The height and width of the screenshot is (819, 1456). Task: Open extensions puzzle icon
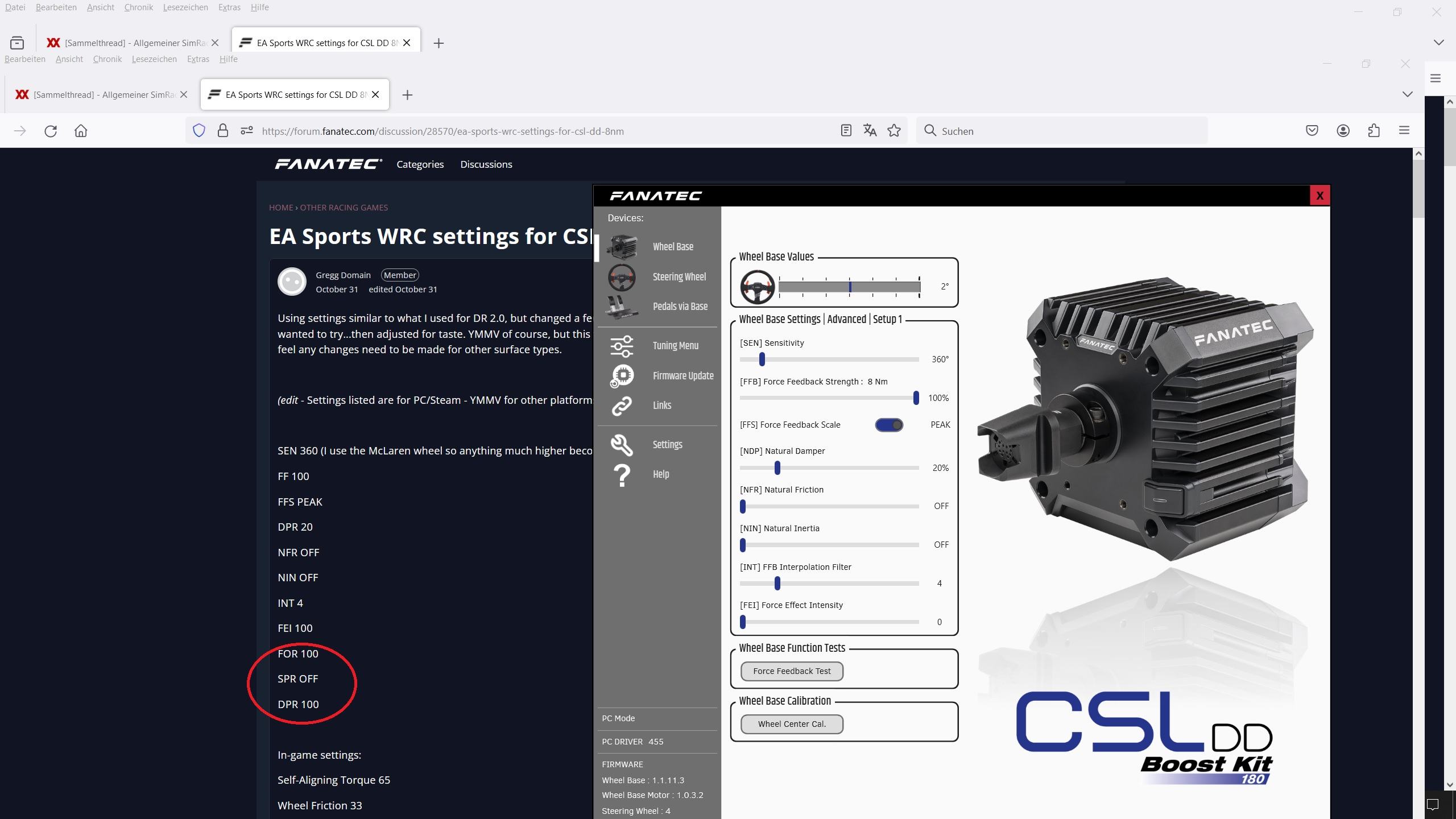(x=1374, y=131)
